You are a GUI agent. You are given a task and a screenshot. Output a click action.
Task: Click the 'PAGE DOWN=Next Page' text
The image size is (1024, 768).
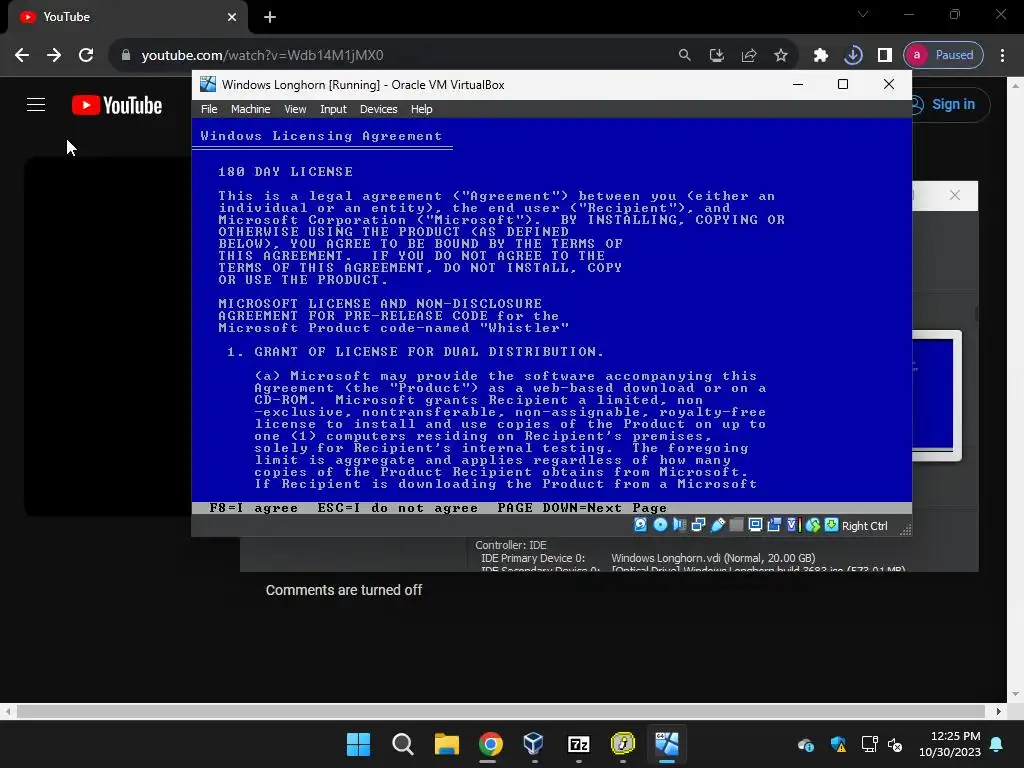tap(582, 508)
